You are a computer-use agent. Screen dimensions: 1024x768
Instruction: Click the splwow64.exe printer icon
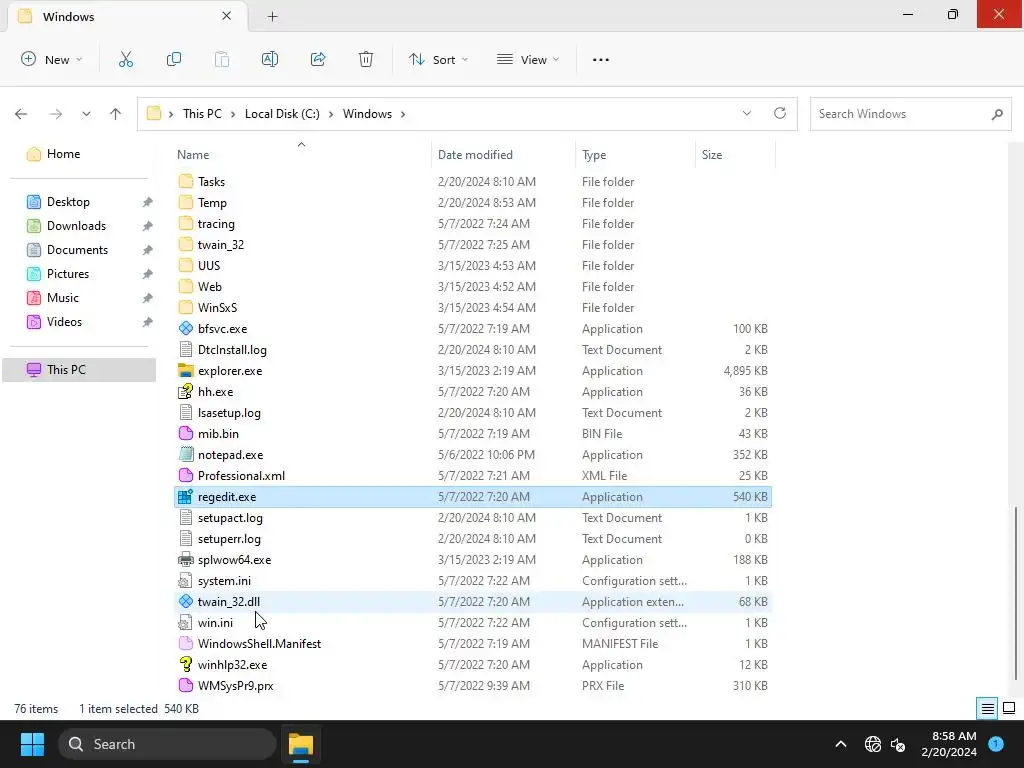point(185,560)
